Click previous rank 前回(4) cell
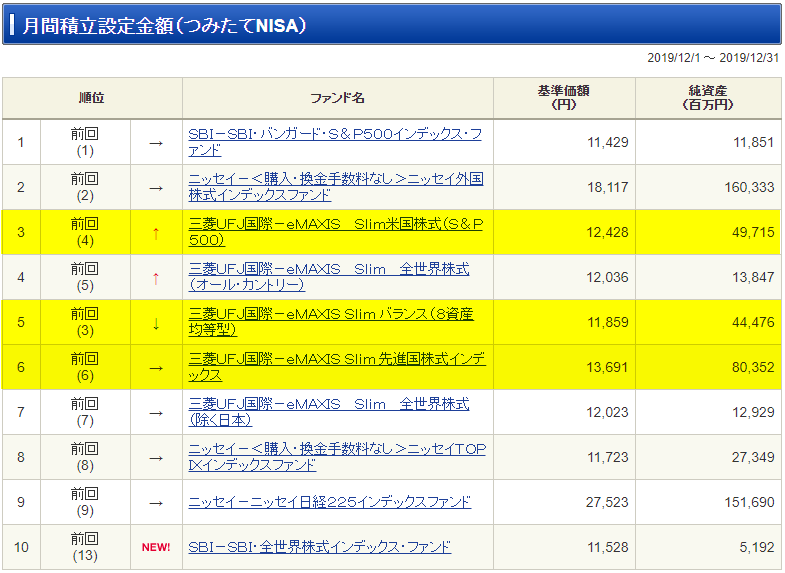 pos(85,232)
